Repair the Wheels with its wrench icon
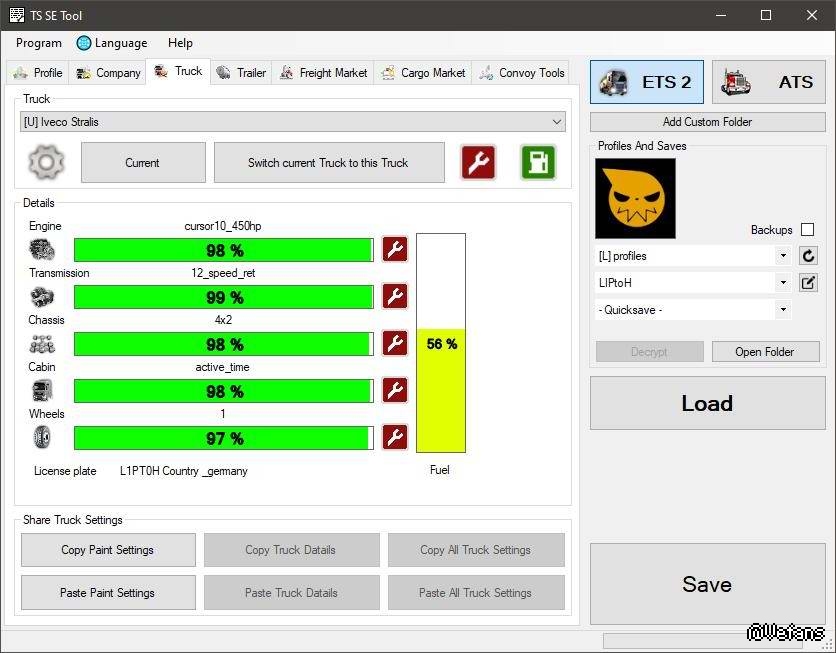 click(395, 437)
